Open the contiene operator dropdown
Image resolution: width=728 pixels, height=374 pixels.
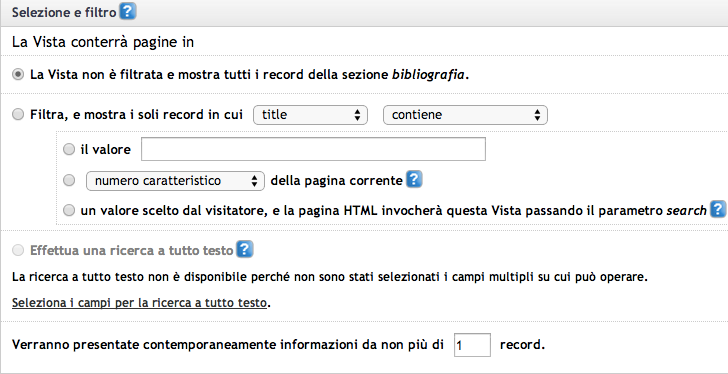pyautogui.click(x=465, y=115)
